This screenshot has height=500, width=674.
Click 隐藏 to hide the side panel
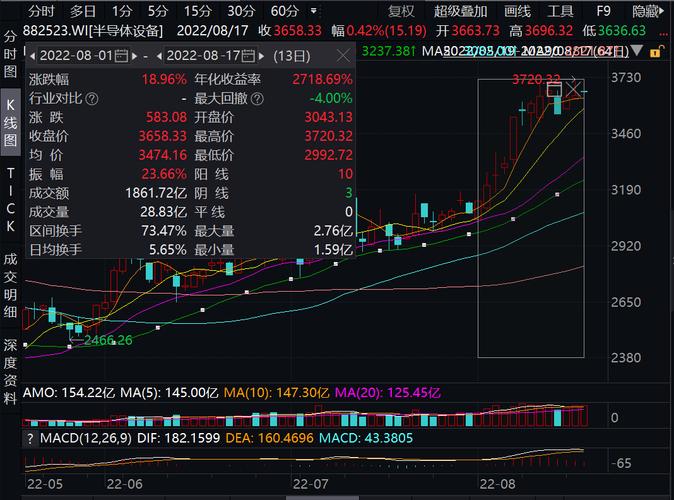(648, 11)
